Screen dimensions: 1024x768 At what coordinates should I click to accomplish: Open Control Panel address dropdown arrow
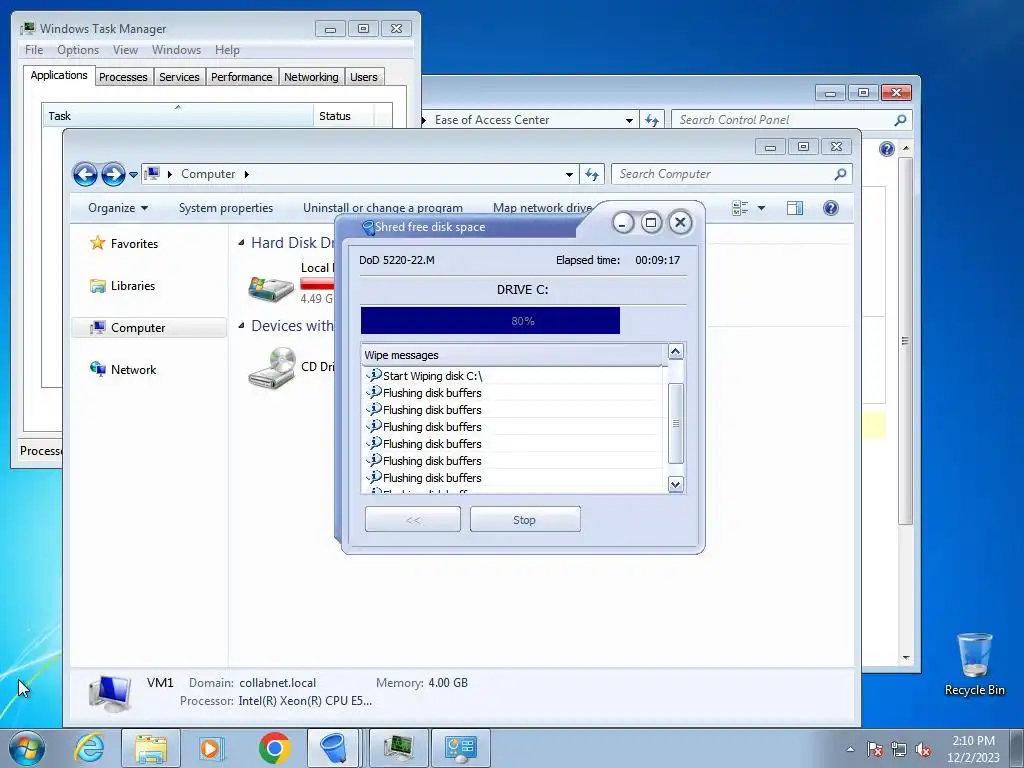coord(629,120)
